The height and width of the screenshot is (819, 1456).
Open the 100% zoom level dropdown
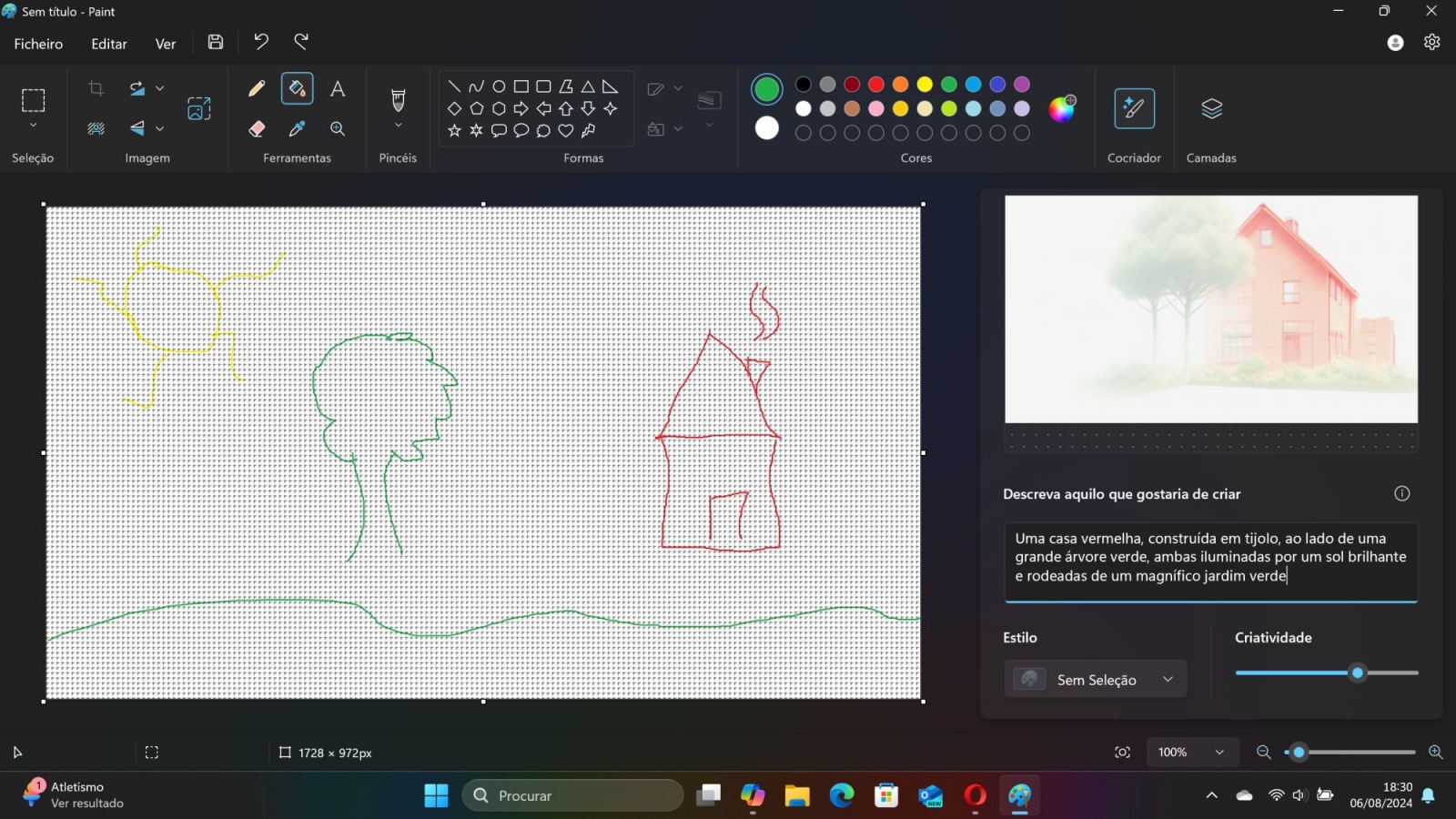coord(1191,753)
